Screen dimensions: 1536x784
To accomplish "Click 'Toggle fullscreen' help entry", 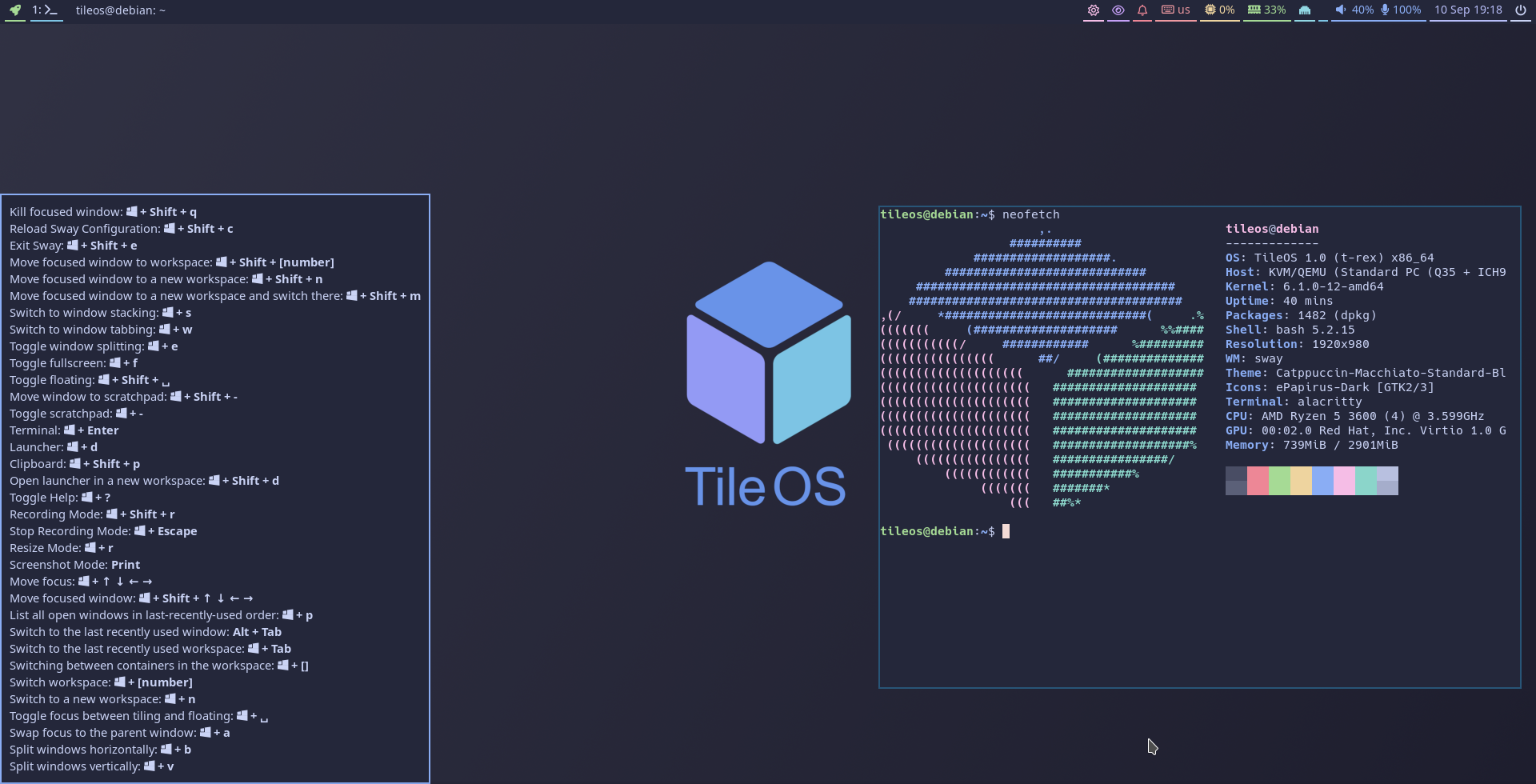I will 74,363.
